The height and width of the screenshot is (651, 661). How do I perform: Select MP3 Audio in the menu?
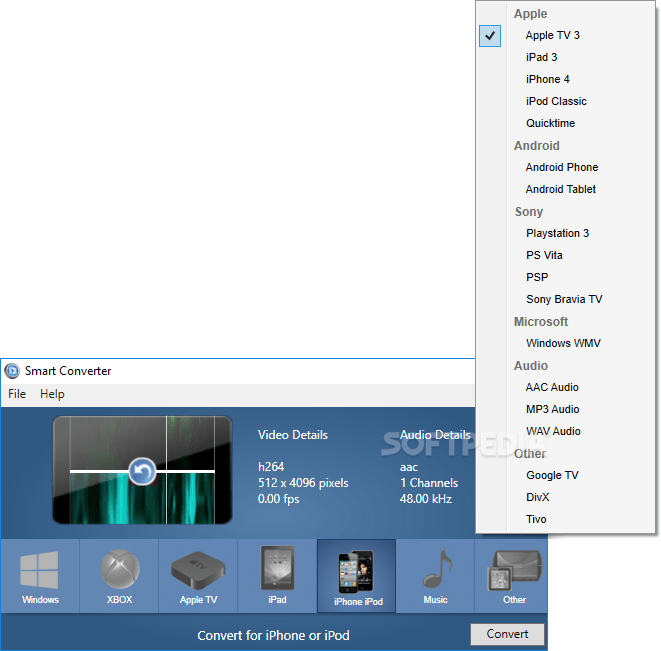click(565, 409)
